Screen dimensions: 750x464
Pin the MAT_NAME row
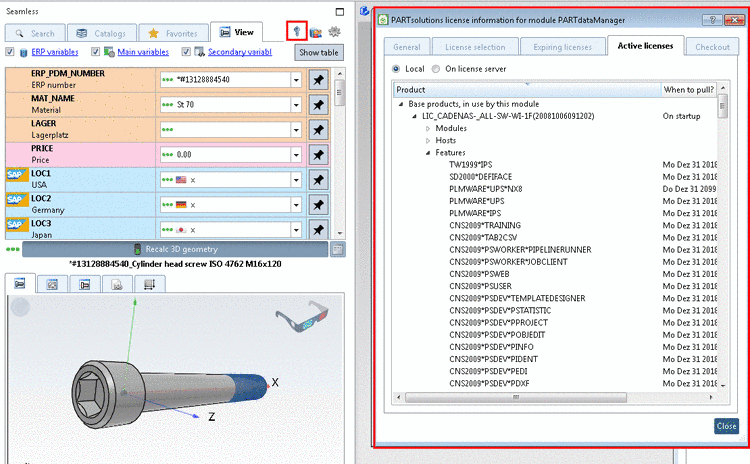[x=318, y=105]
